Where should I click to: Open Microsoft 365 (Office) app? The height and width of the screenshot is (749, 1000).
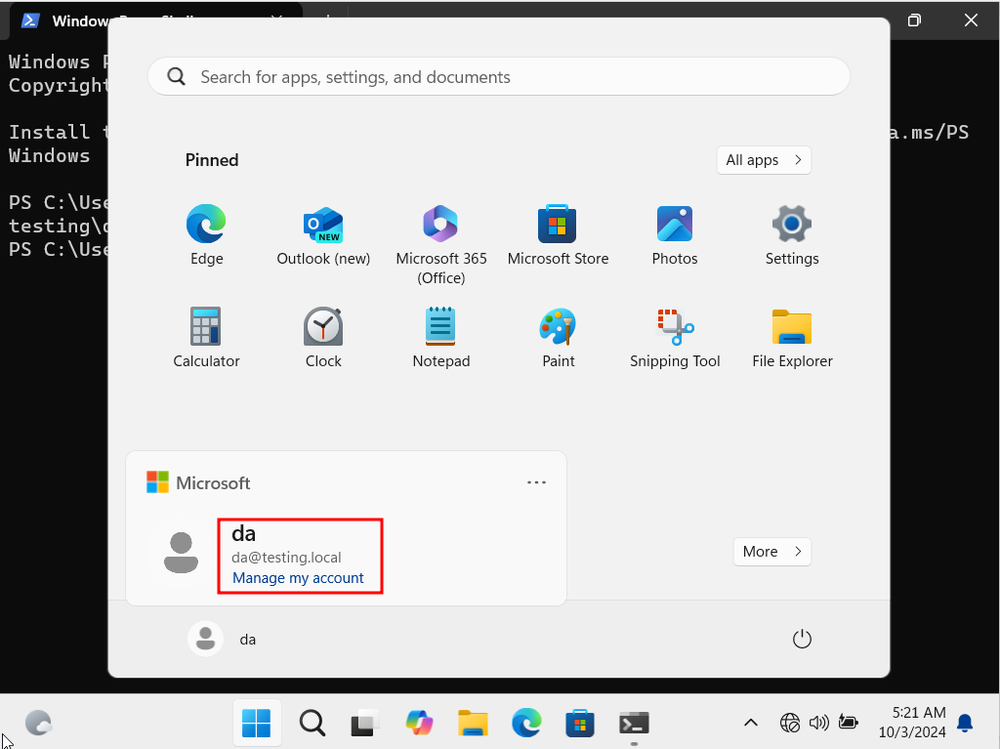441,244
